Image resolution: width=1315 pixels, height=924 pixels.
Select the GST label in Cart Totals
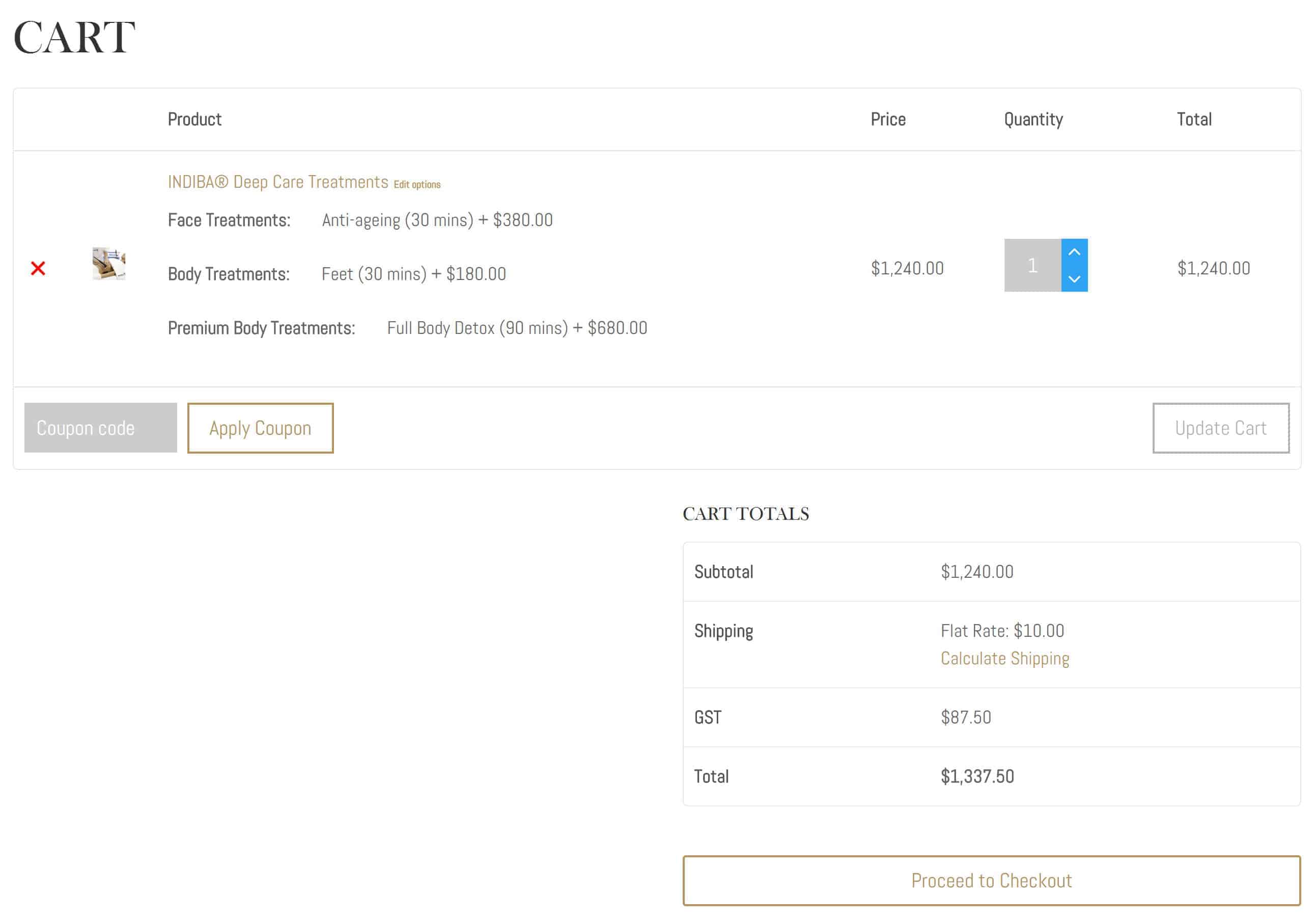click(707, 717)
